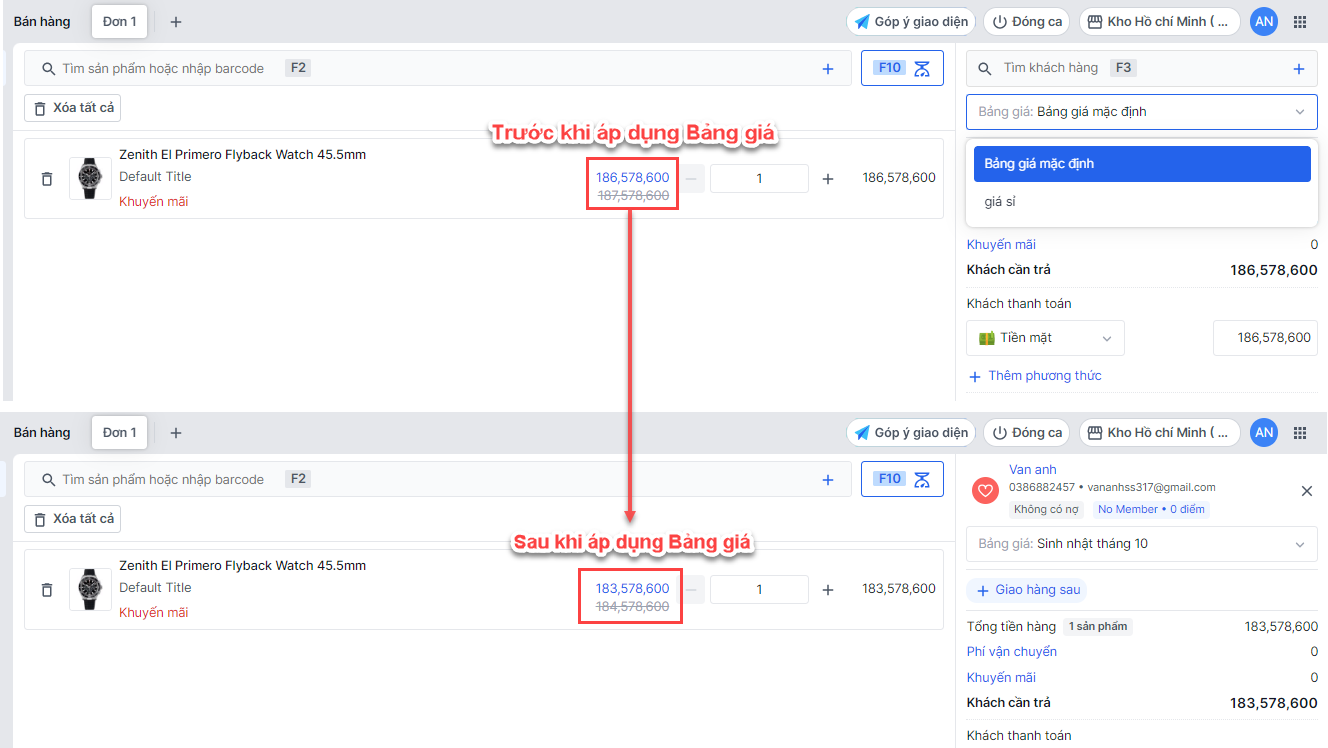This screenshot has width=1328, height=748.
Task: Focus the Tìm khách hàng search field
Action: (x=1142, y=69)
